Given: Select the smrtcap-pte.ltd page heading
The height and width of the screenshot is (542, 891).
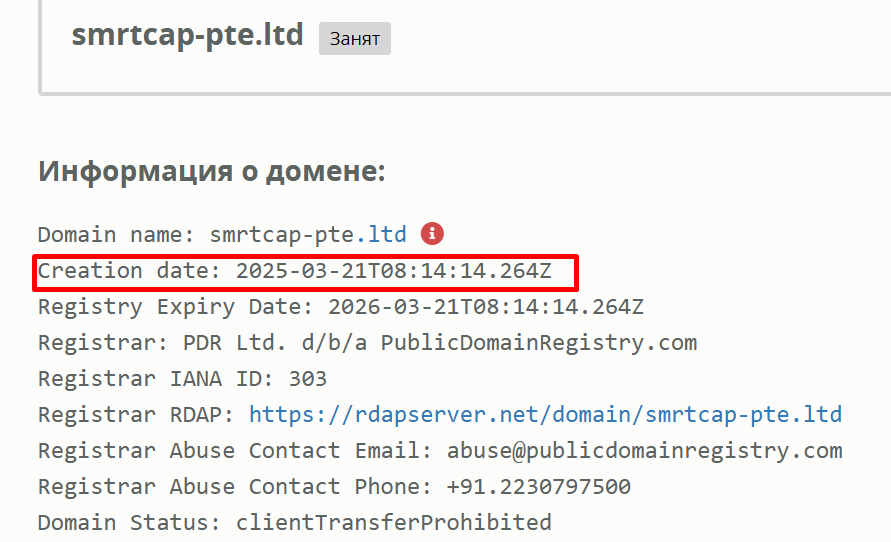Looking at the screenshot, I should [x=188, y=35].
